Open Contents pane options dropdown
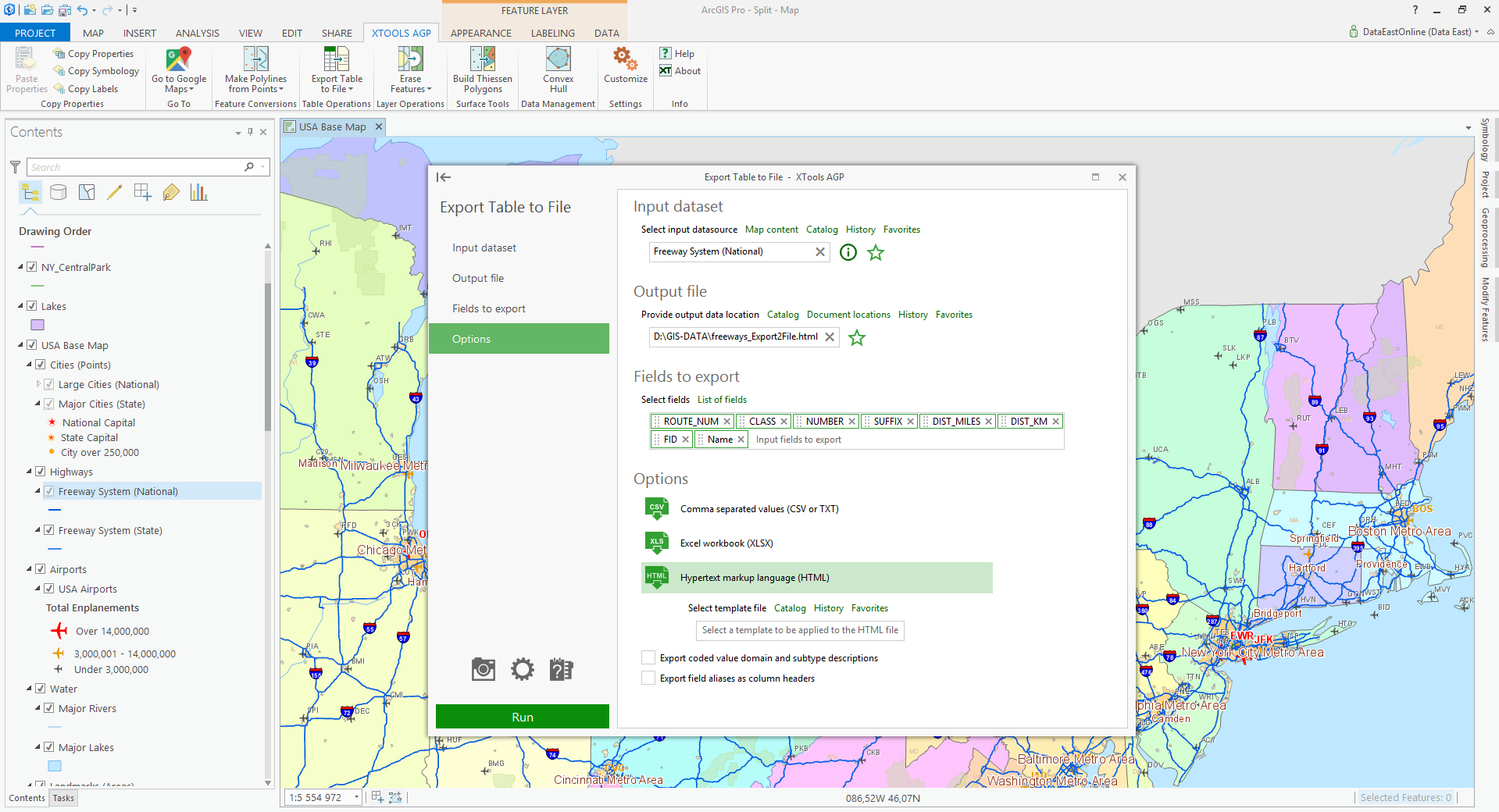The image size is (1499, 812). coord(237,133)
